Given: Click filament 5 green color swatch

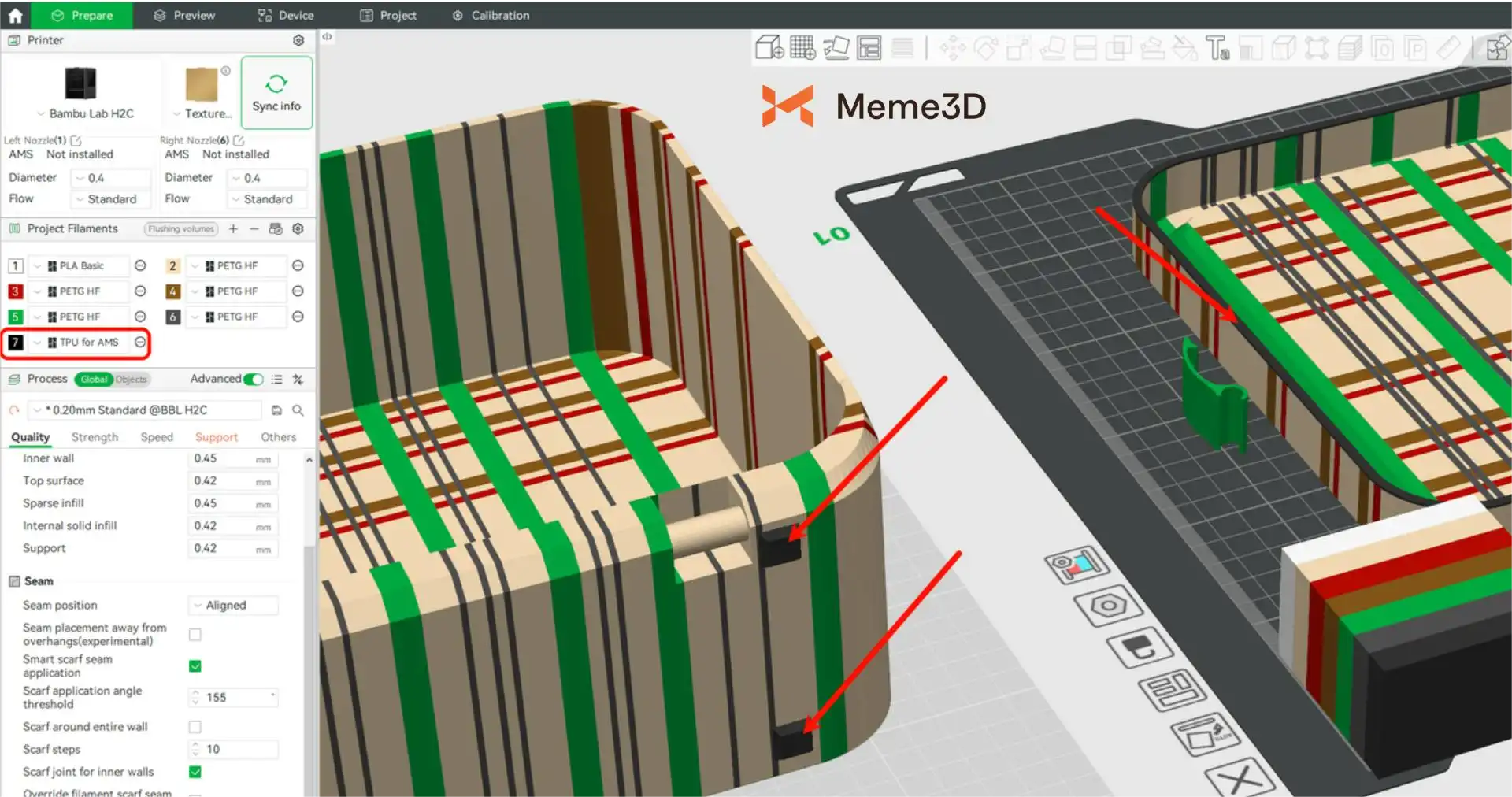Looking at the screenshot, I should coord(15,317).
